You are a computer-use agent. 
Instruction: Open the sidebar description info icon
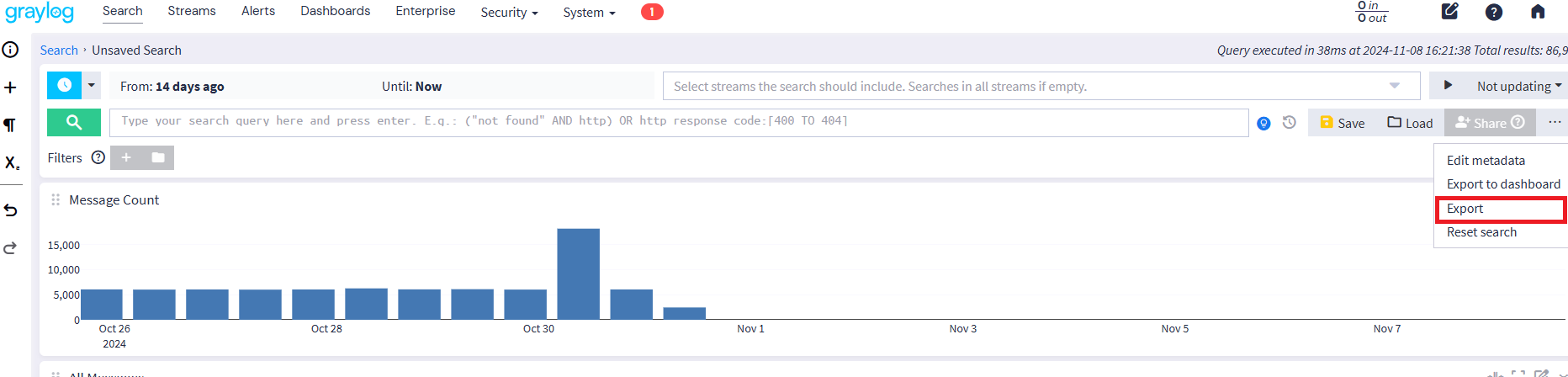tap(10, 50)
